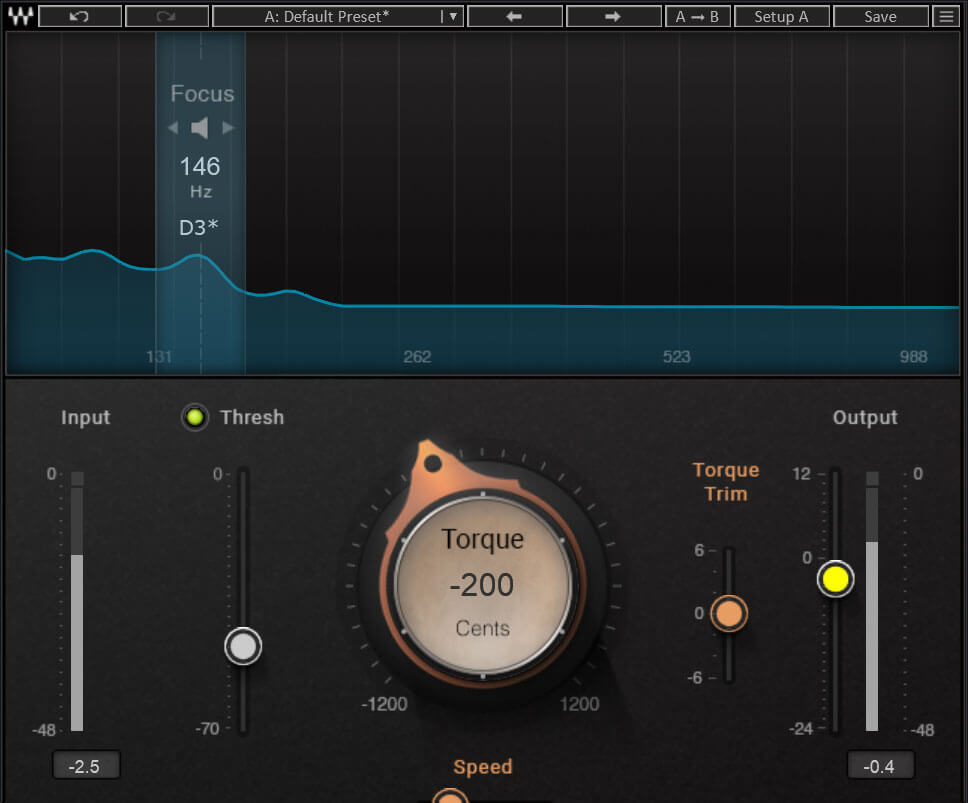Click the D3* note label
Image resolution: width=968 pixels, height=803 pixels.
[x=199, y=228]
